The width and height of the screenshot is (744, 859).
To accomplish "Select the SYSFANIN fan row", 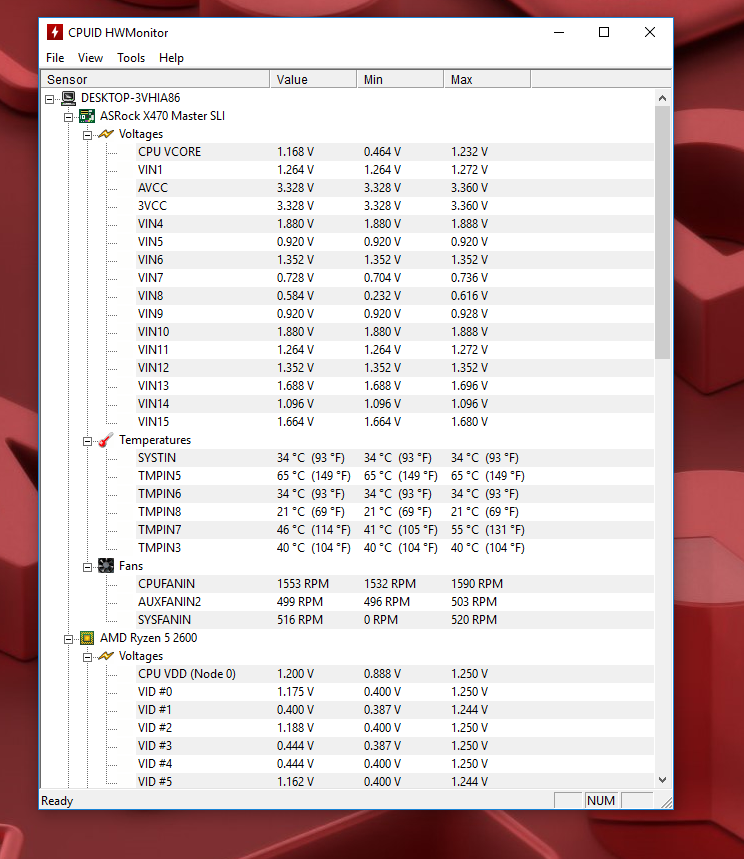I will tap(395, 620).
